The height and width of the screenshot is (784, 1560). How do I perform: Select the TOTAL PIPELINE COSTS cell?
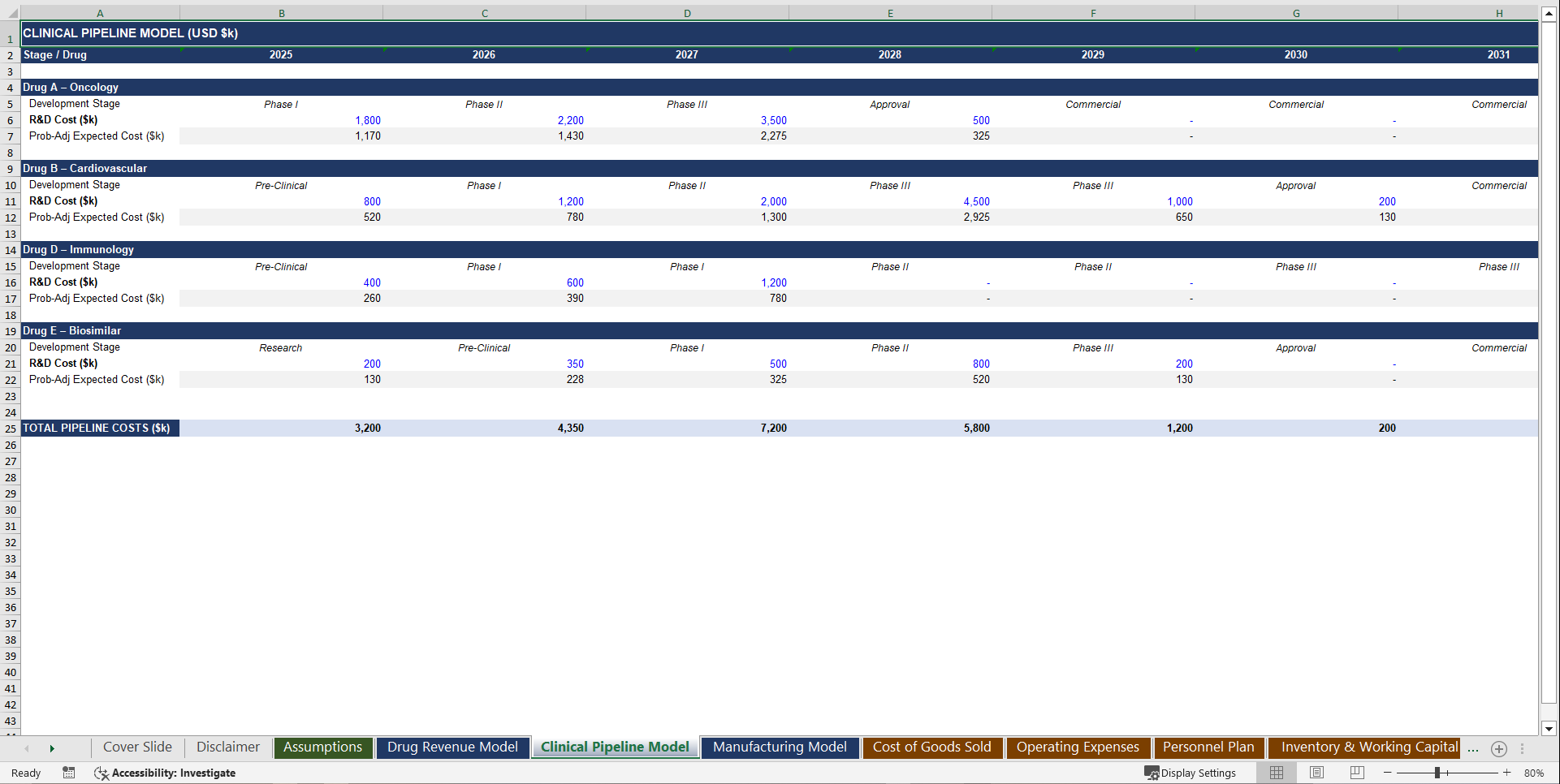point(97,428)
